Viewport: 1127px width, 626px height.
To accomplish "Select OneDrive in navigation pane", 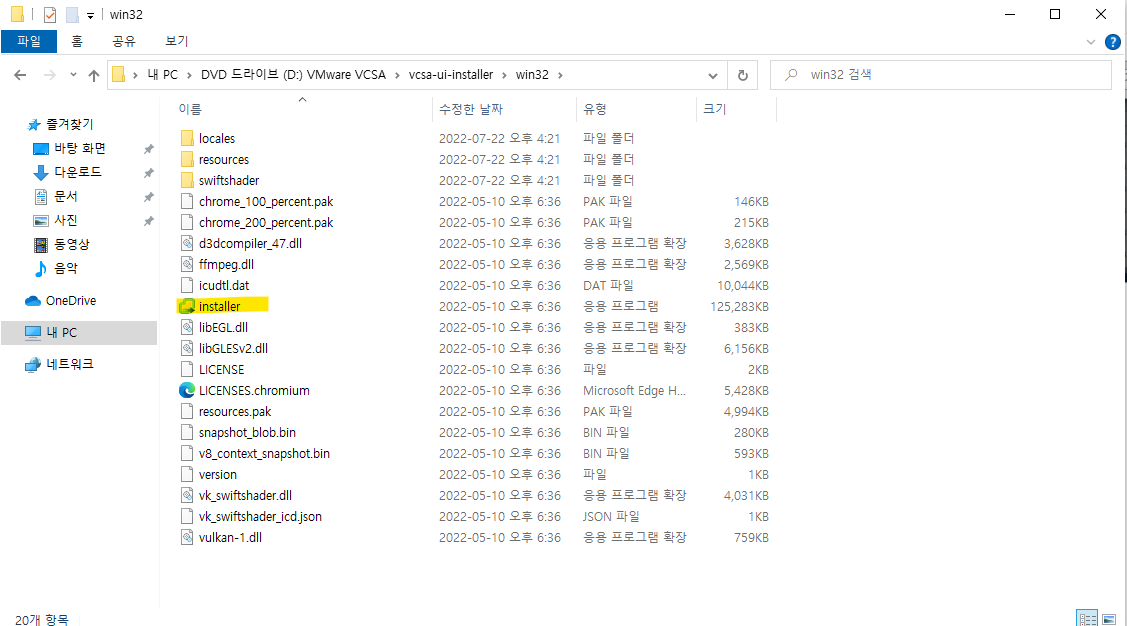I will [70, 300].
